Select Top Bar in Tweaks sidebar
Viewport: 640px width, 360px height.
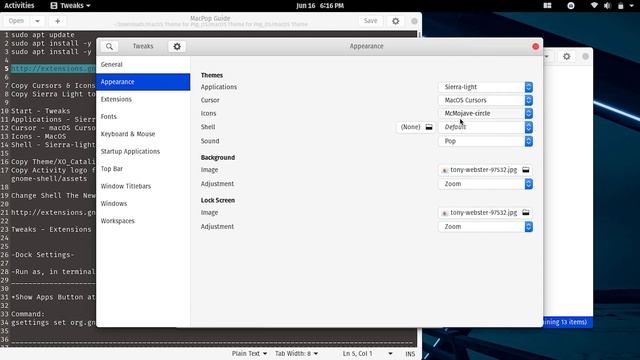143,169
